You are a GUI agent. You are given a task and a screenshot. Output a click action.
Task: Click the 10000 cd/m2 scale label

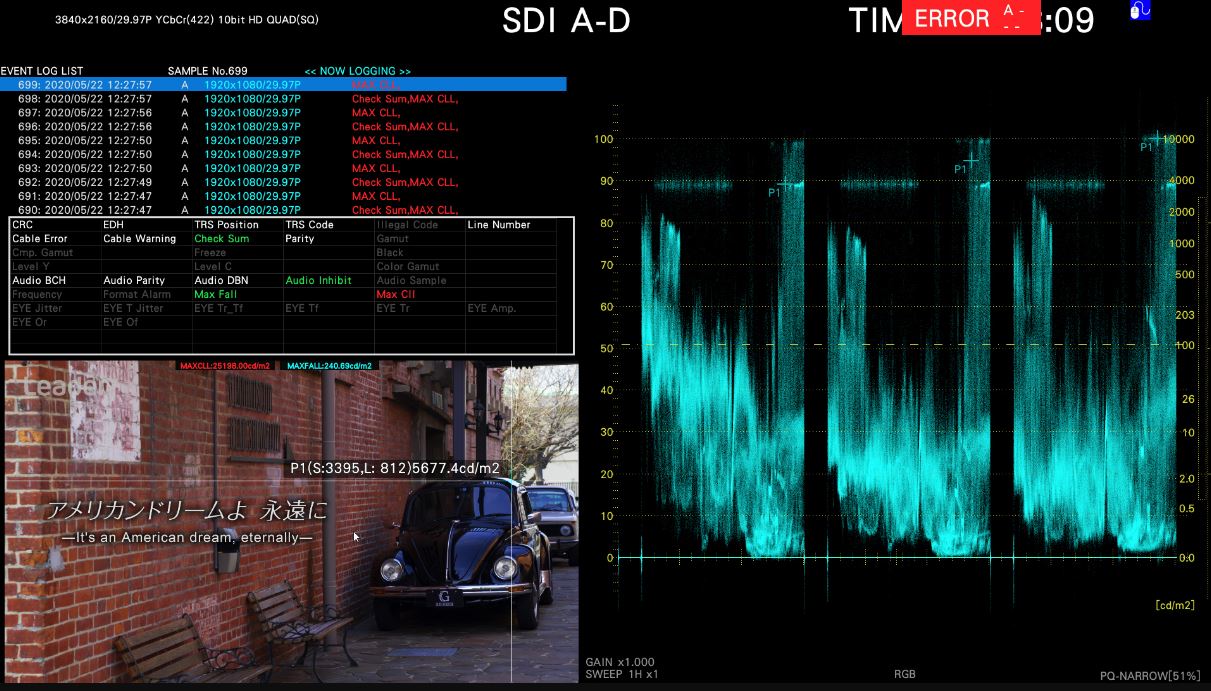click(1180, 139)
